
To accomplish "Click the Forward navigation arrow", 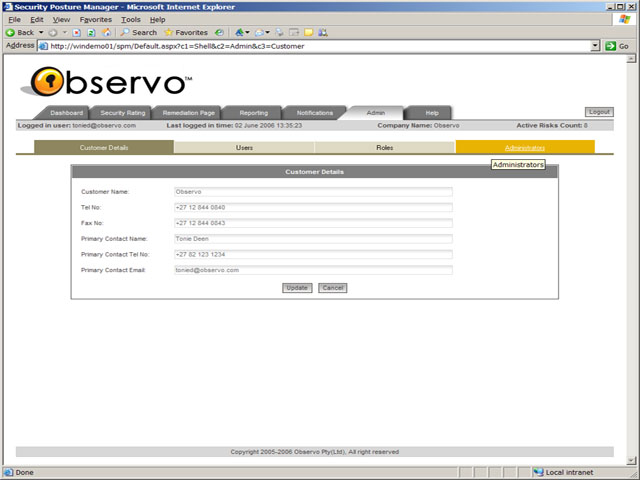I will click(x=53, y=33).
